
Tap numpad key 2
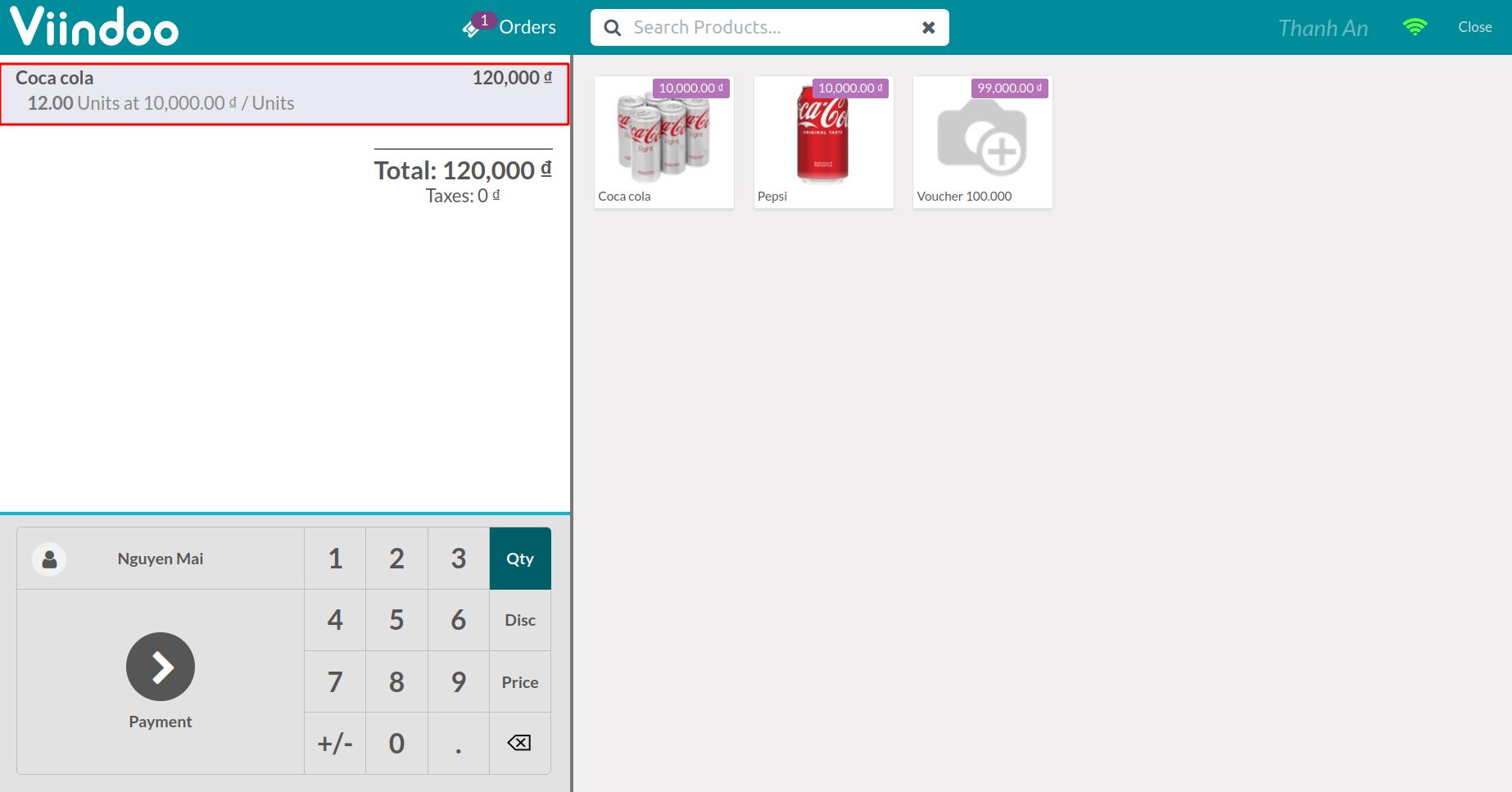pyautogui.click(x=396, y=559)
